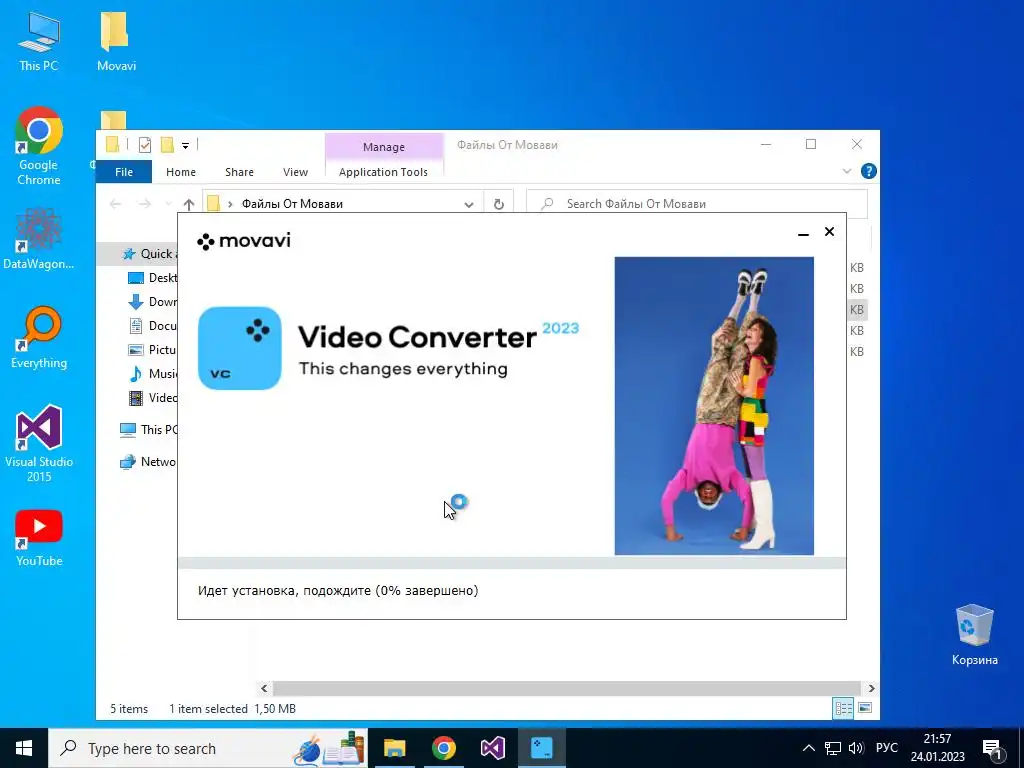Screen dimensions: 1024x768
Task: Click New Folder quick access icon
Action: coord(167,144)
